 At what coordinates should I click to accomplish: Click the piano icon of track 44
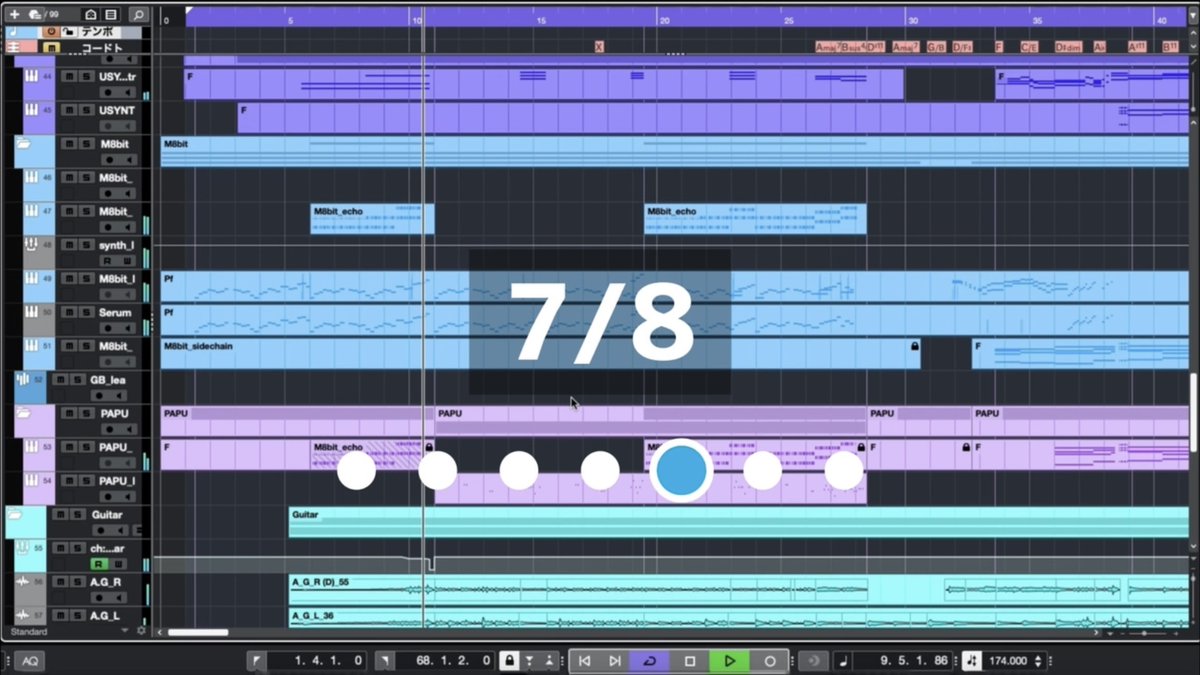[32, 76]
